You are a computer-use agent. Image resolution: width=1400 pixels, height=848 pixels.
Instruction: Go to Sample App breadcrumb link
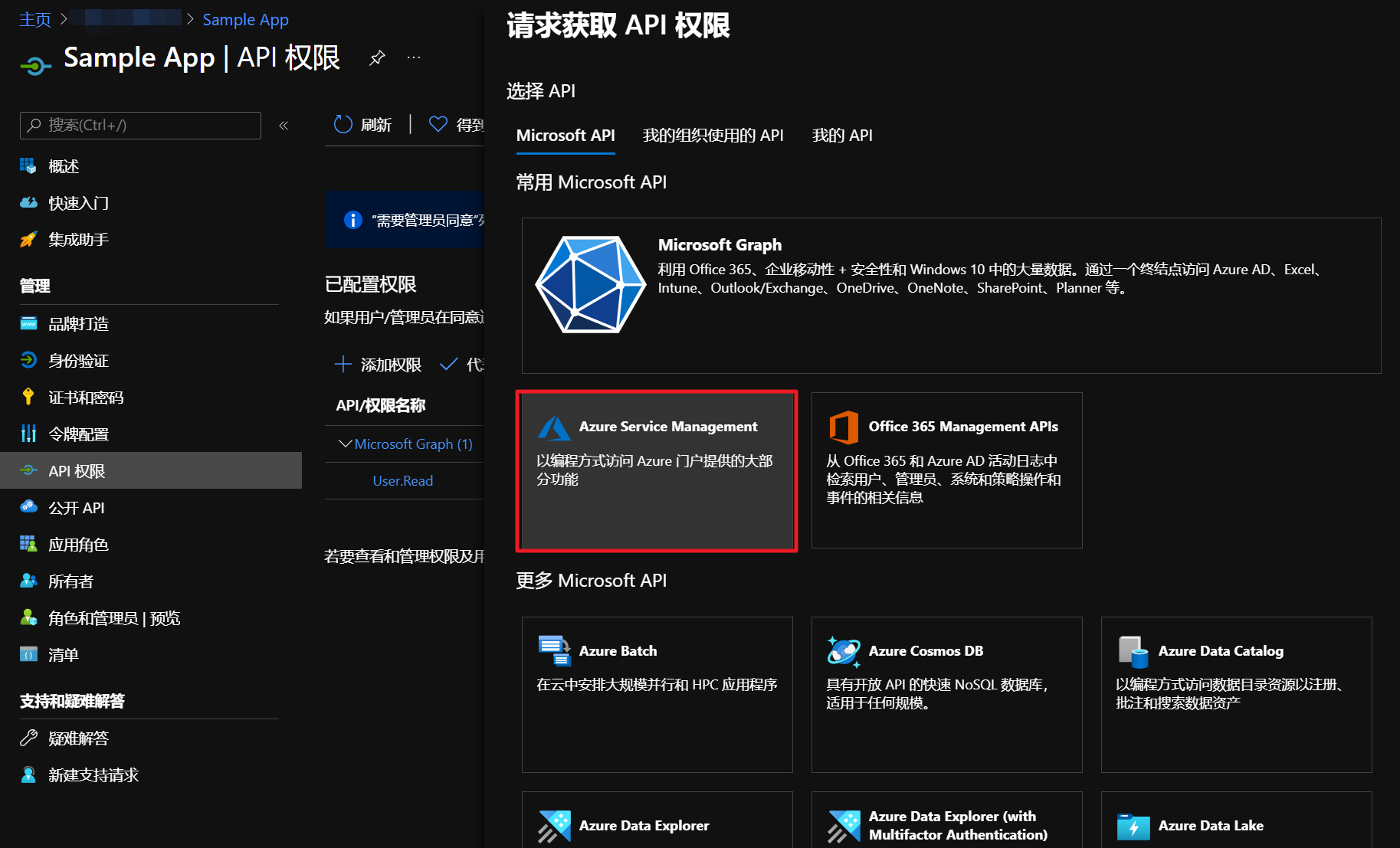click(245, 20)
